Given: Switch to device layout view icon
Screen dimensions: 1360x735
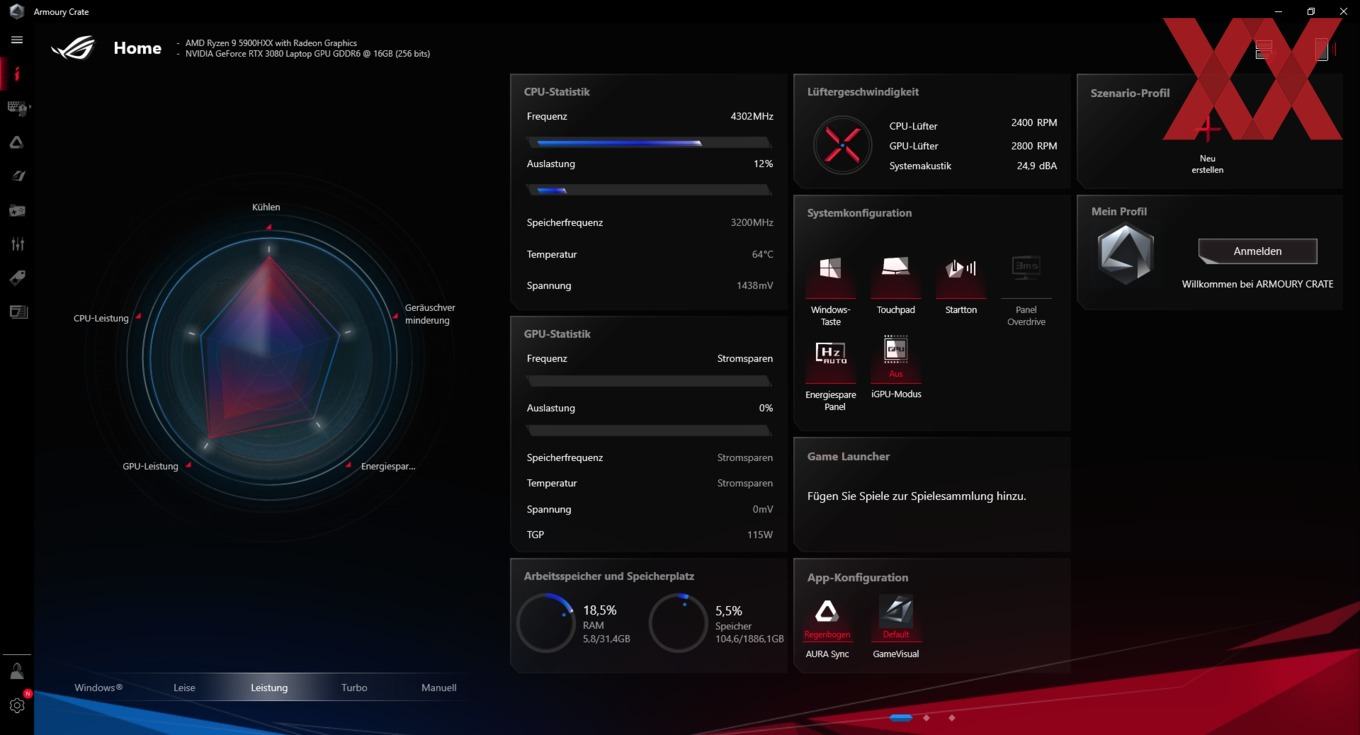Looking at the screenshot, I should pos(1322,48).
